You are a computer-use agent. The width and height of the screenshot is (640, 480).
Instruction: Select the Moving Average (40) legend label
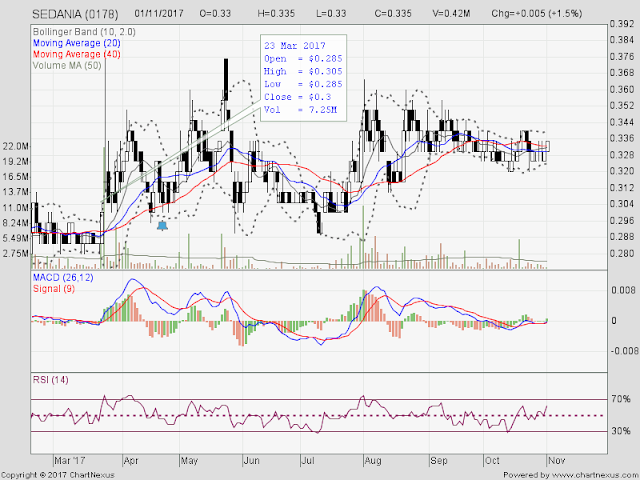point(76,54)
